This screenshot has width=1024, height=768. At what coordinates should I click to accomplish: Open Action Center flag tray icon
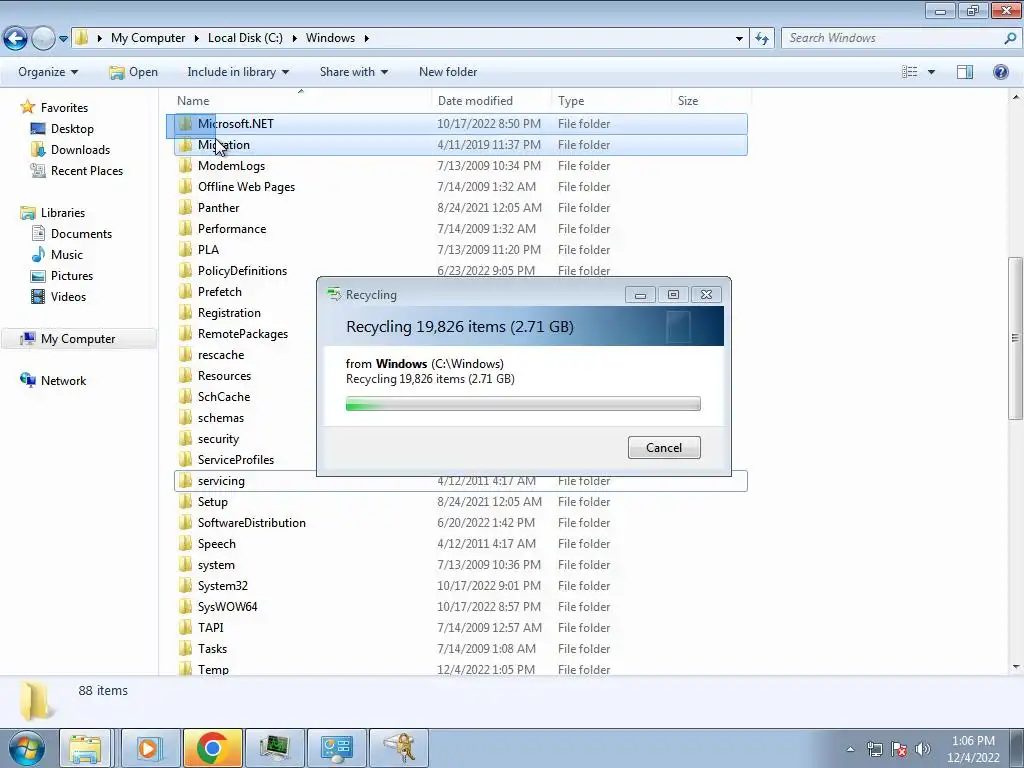[899, 749]
